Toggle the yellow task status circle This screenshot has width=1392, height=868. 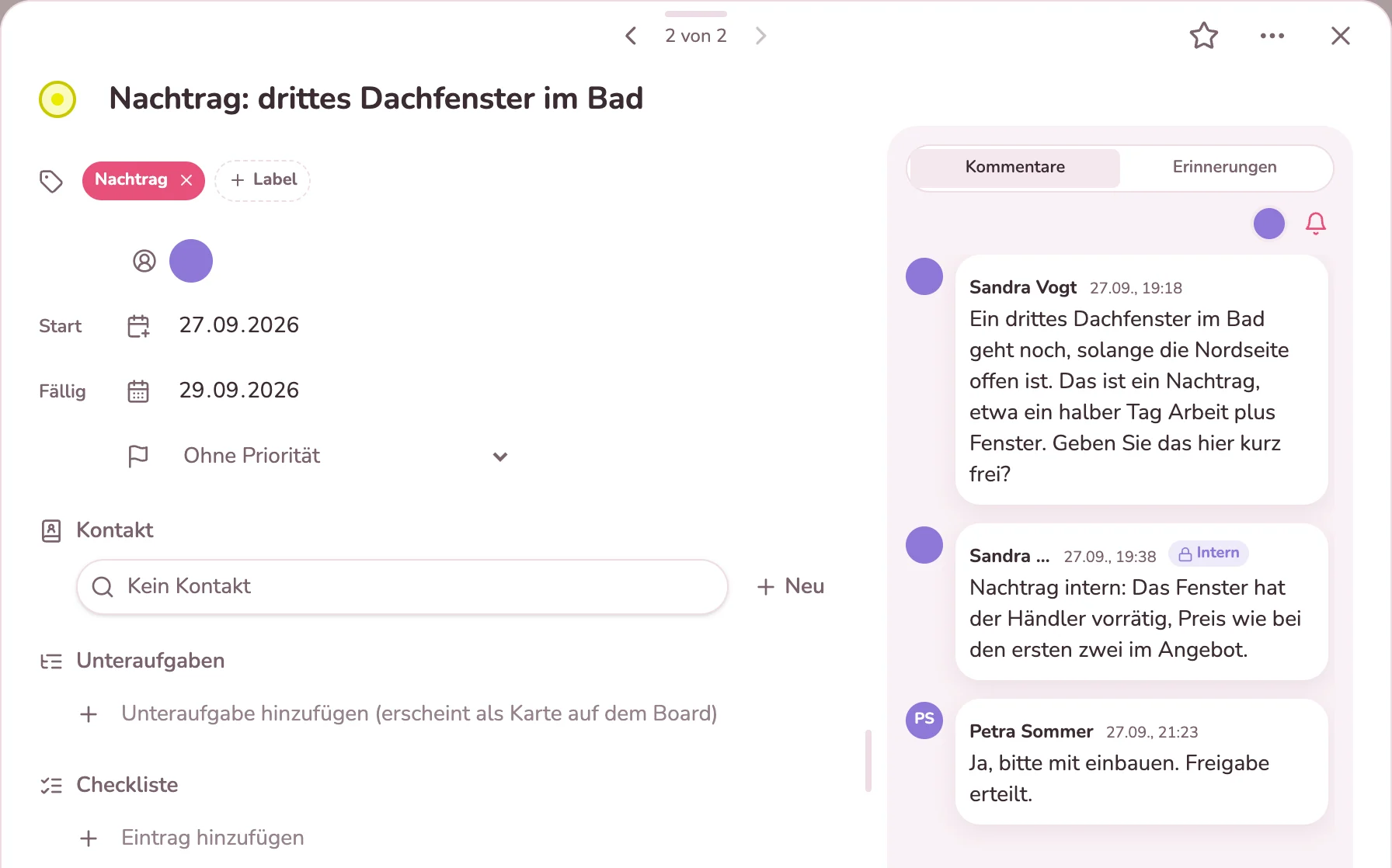tap(57, 99)
